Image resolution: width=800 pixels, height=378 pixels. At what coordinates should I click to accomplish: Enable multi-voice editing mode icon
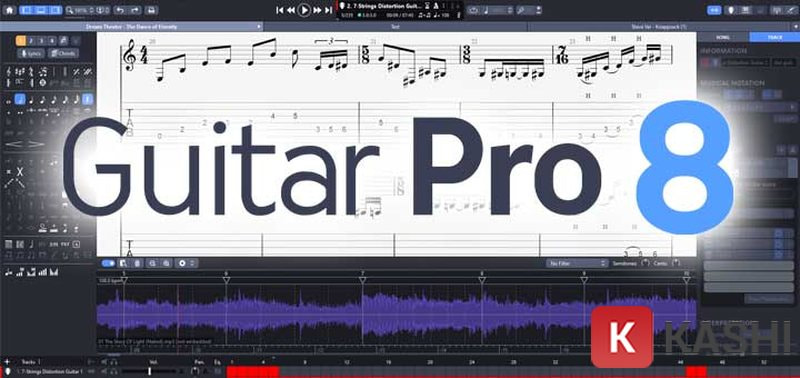(x=63, y=41)
